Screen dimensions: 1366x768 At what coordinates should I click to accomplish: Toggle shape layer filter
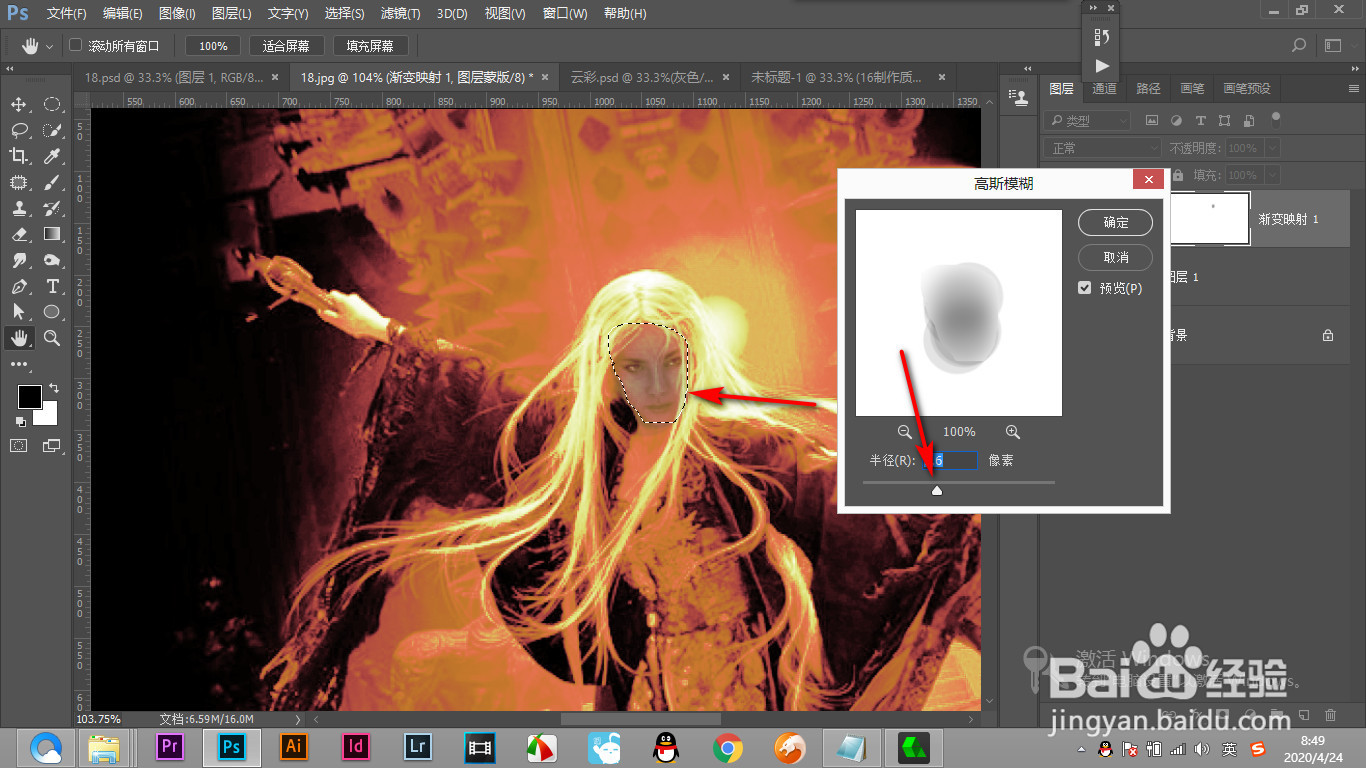(1223, 120)
